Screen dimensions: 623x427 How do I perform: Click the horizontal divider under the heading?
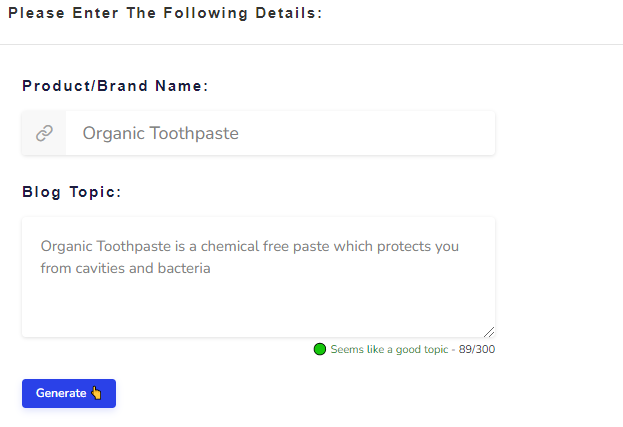coord(312,44)
